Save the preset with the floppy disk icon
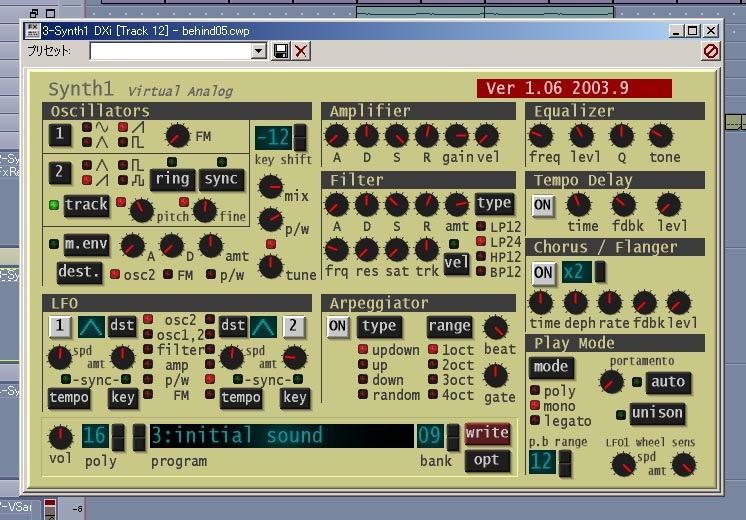Viewport: 746px width, 520px height. tap(281, 51)
